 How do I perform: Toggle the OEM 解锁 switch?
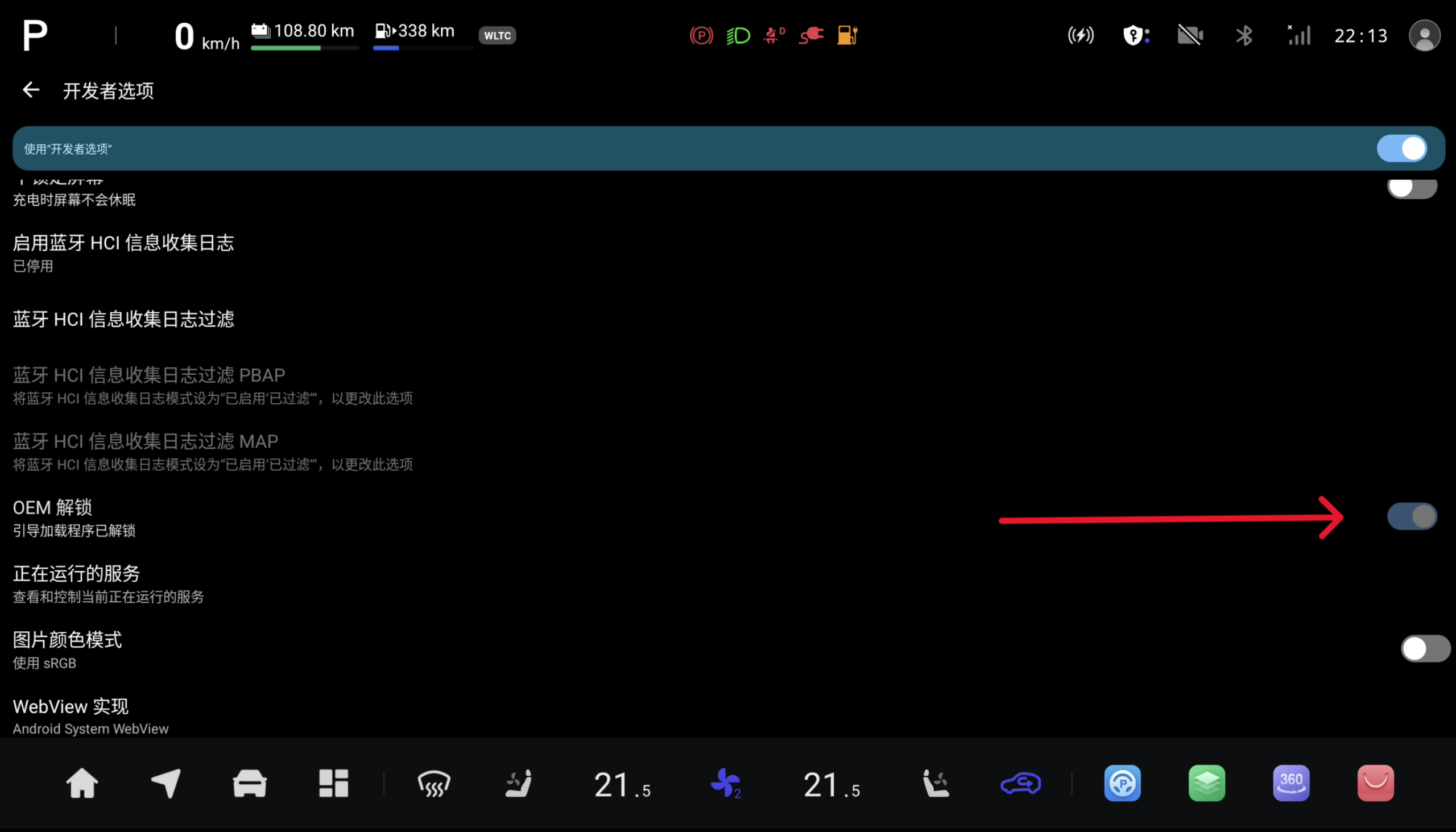1412,516
